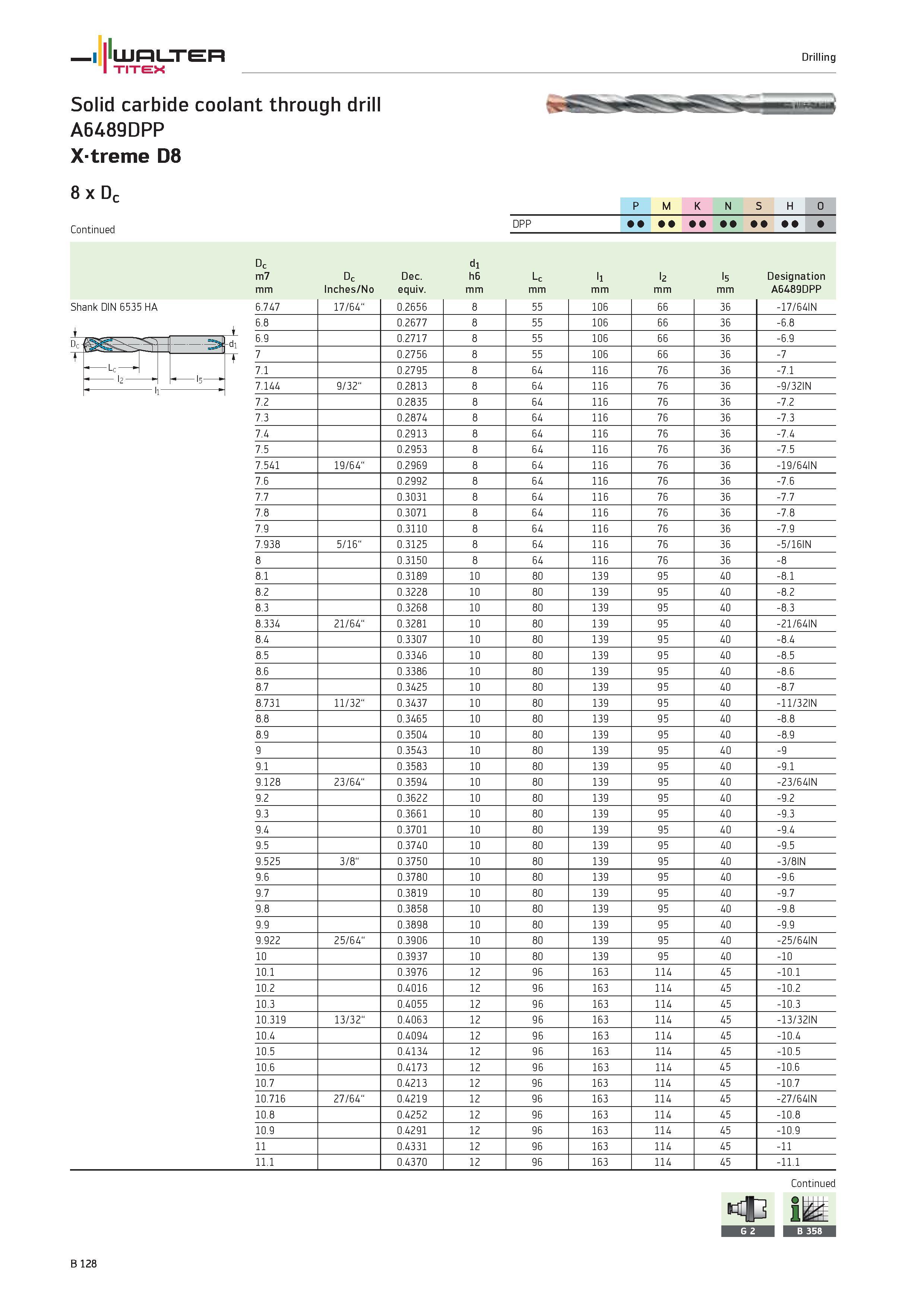Click the 'Lc mm' column header

tap(537, 283)
